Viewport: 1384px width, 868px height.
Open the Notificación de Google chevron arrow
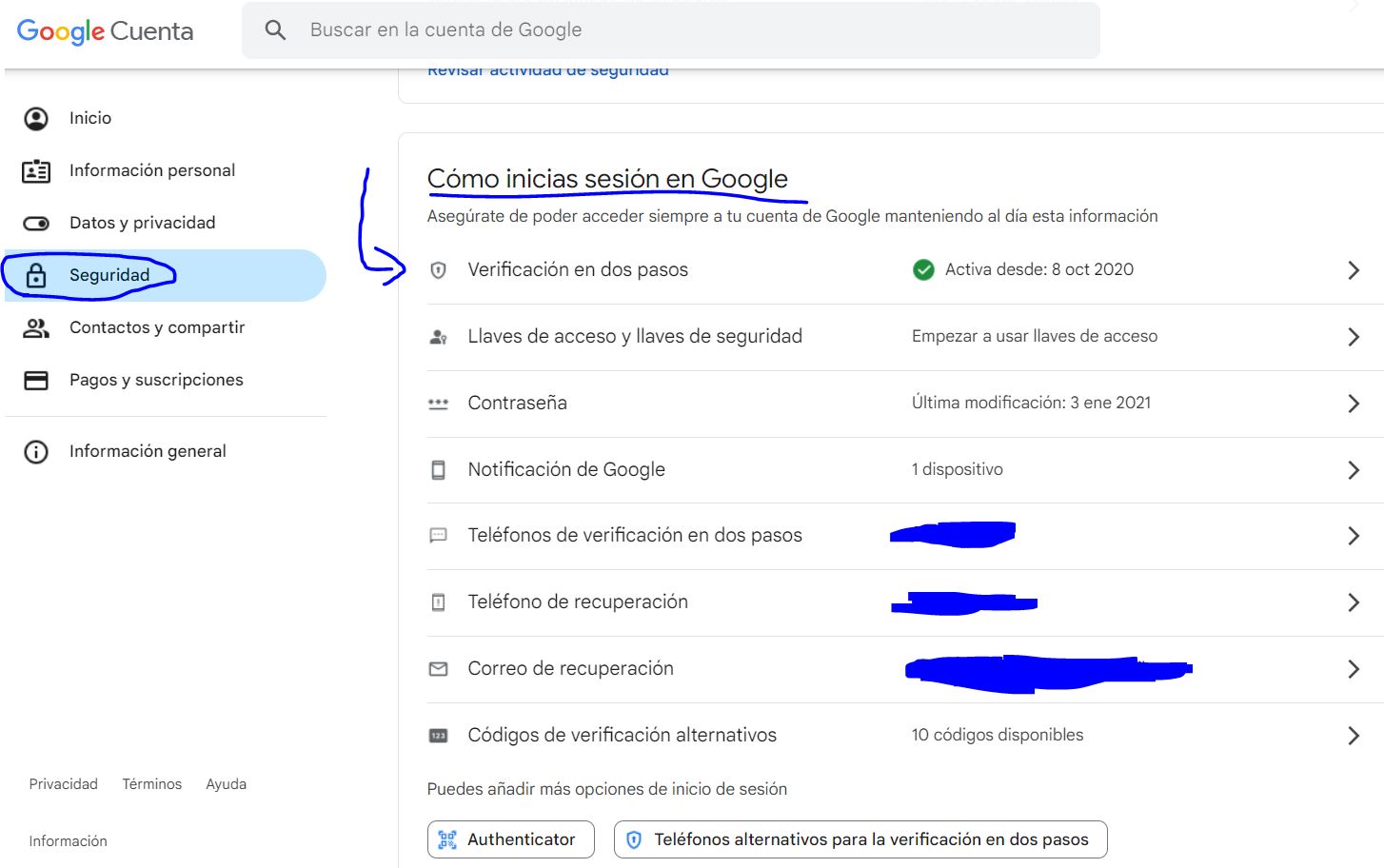1354,470
